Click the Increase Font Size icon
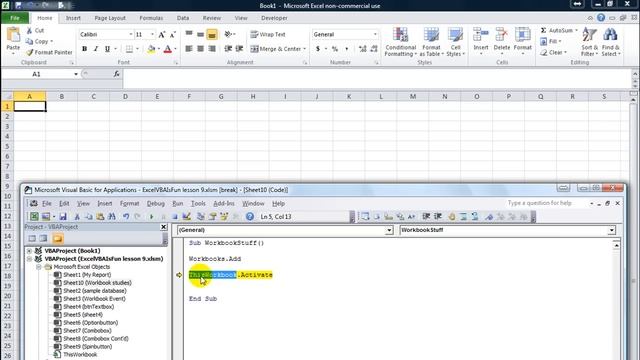 click(x=162, y=35)
